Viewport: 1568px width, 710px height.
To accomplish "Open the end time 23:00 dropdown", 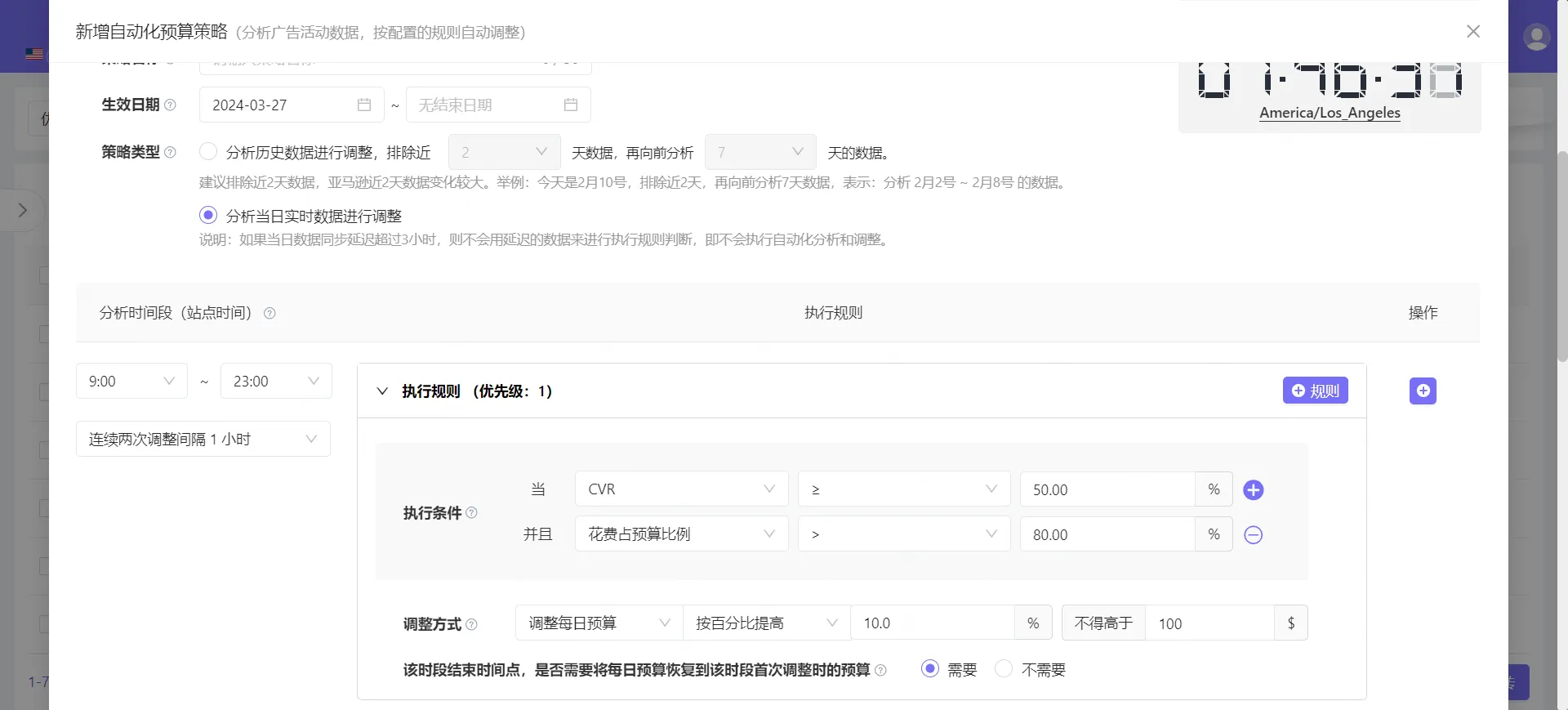I will click(x=276, y=381).
